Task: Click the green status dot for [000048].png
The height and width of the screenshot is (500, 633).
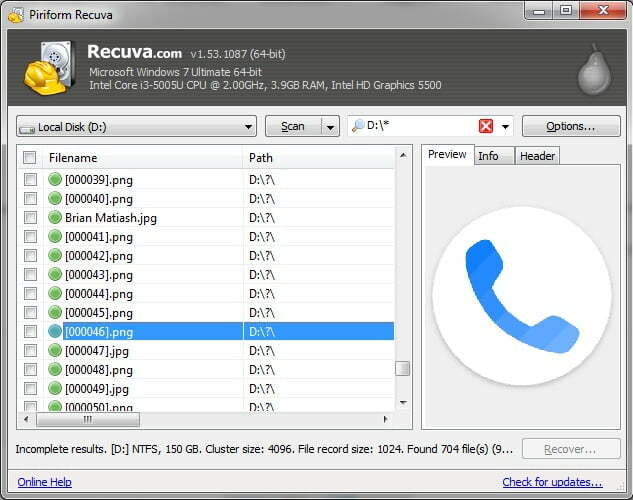Action: tap(54, 369)
